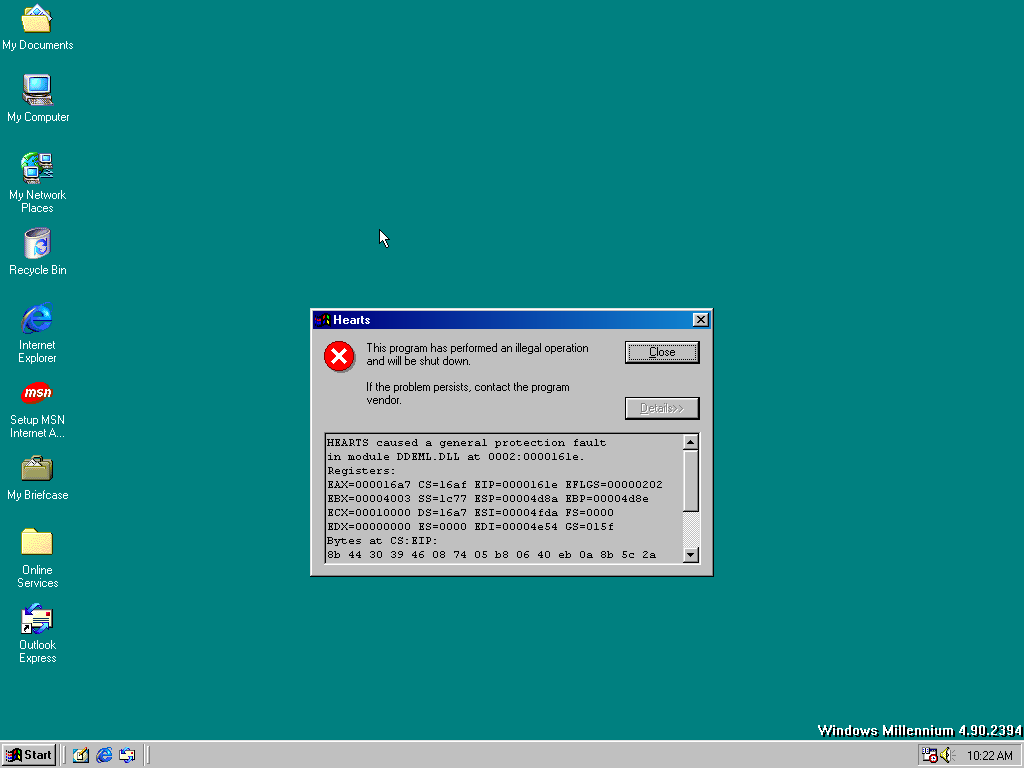Select the Internet Explorer desktop icon
Viewport: 1024px width, 768px height.
(37, 319)
